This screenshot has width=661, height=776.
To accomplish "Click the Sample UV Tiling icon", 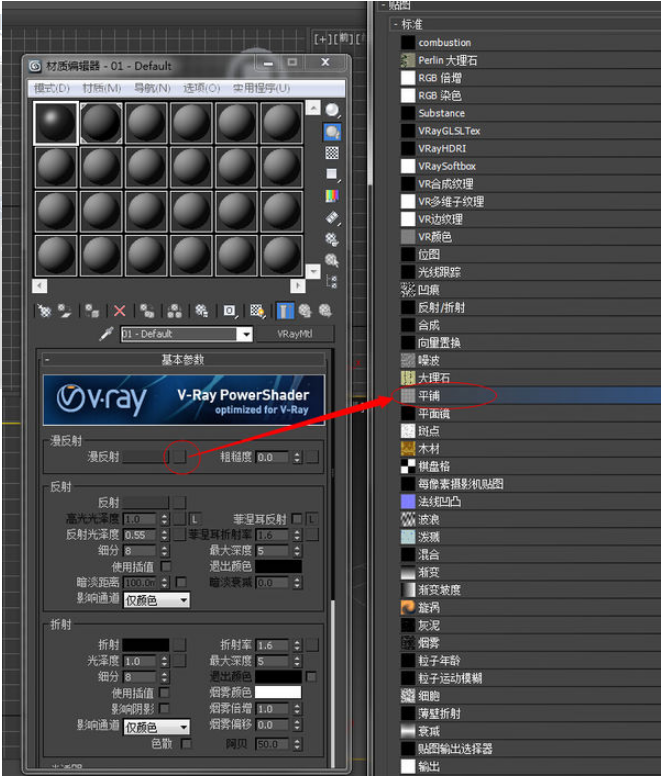I will pyautogui.click(x=332, y=174).
